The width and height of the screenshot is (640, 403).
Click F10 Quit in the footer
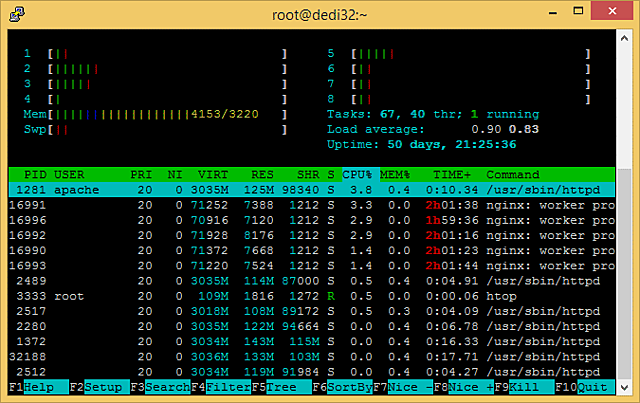click(585, 387)
